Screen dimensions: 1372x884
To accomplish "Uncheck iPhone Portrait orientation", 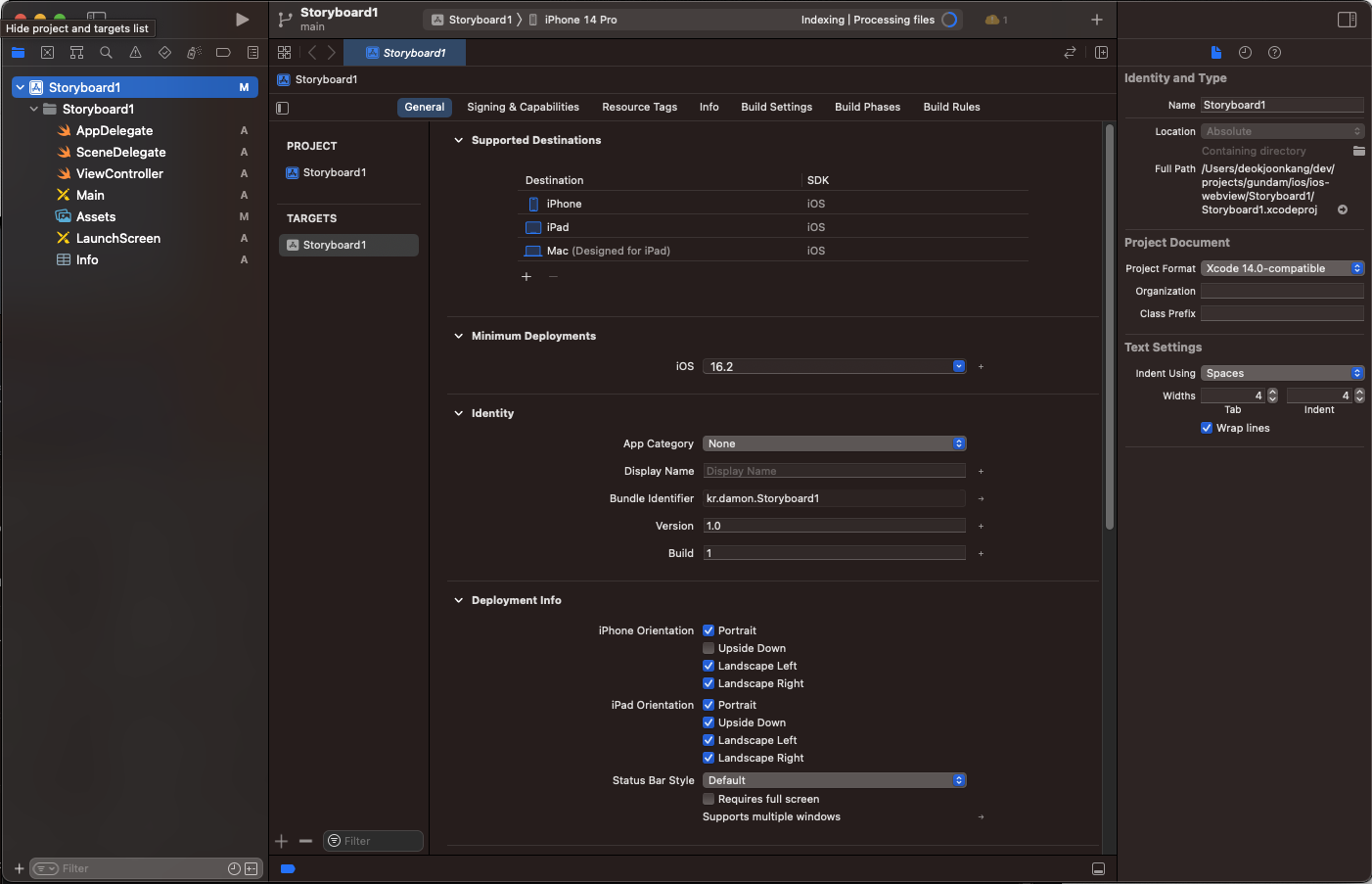I will (709, 630).
